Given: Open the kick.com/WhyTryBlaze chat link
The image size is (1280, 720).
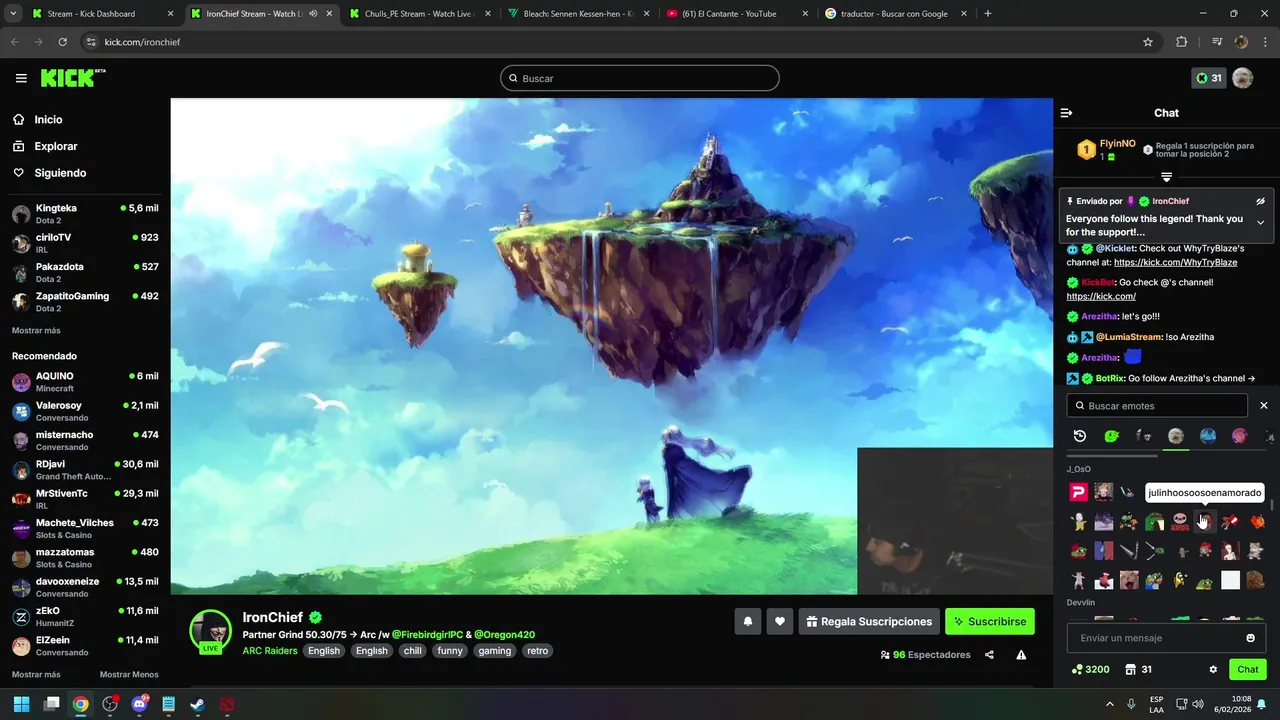Looking at the screenshot, I should coord(1175,262).
